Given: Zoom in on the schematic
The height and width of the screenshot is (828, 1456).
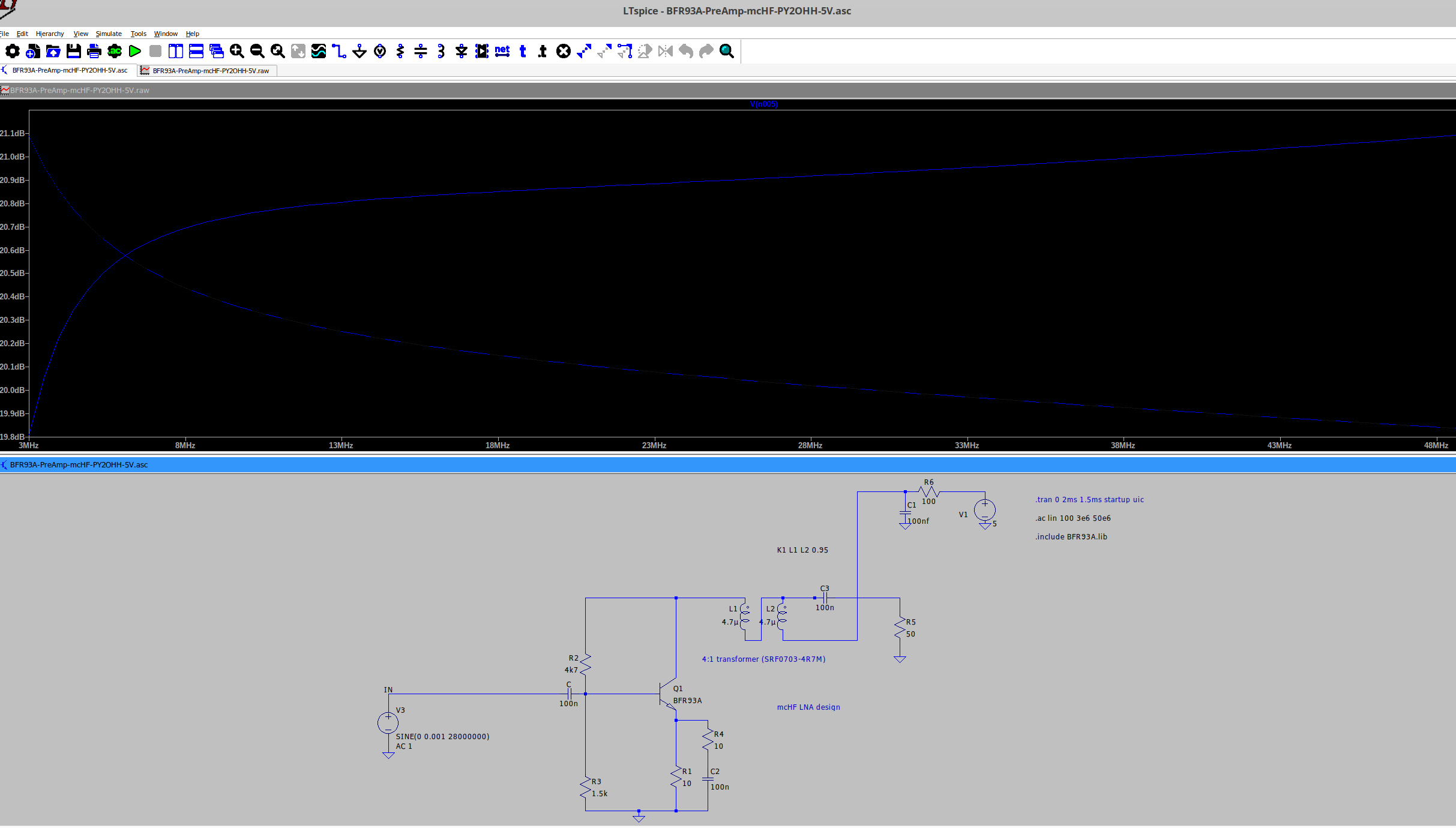Looking at the screenshot, I should tap(236, 52).
